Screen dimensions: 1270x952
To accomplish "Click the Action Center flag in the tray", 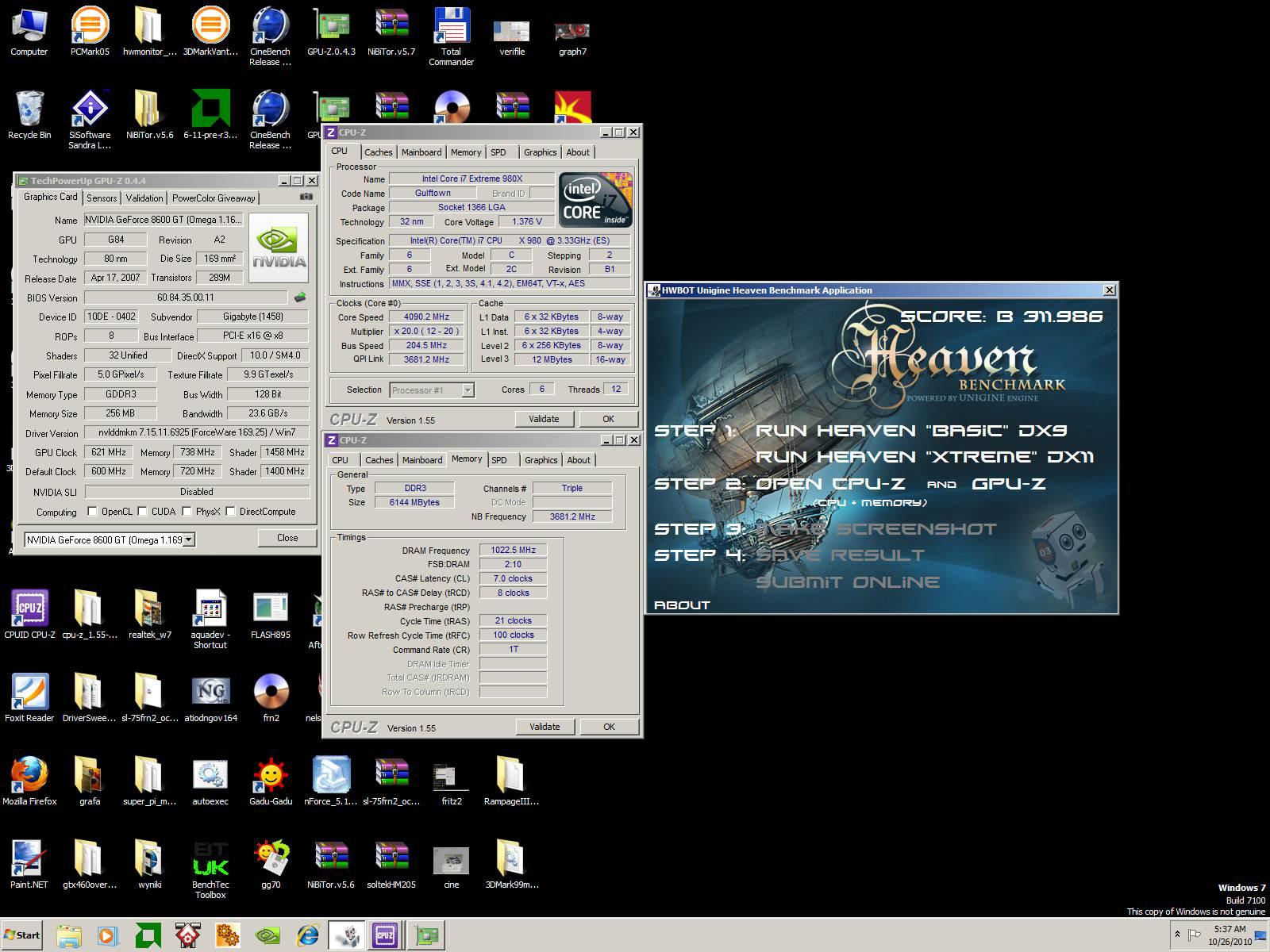I will point(1195,935).
